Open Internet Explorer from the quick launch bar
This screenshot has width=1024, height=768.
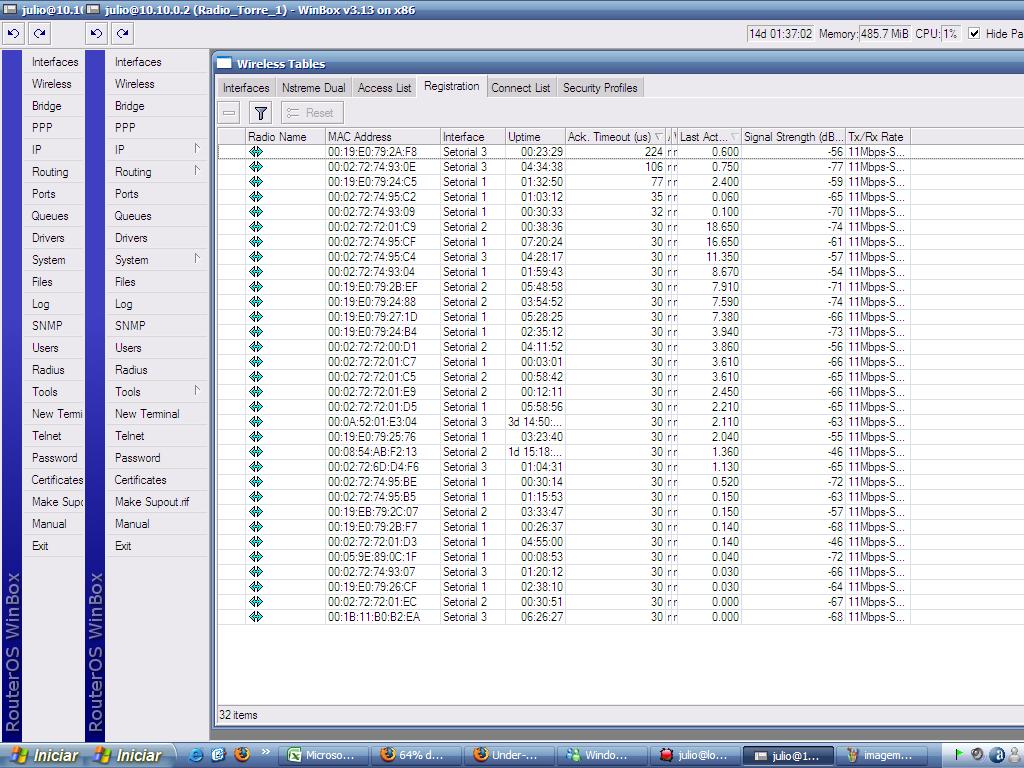196,754
